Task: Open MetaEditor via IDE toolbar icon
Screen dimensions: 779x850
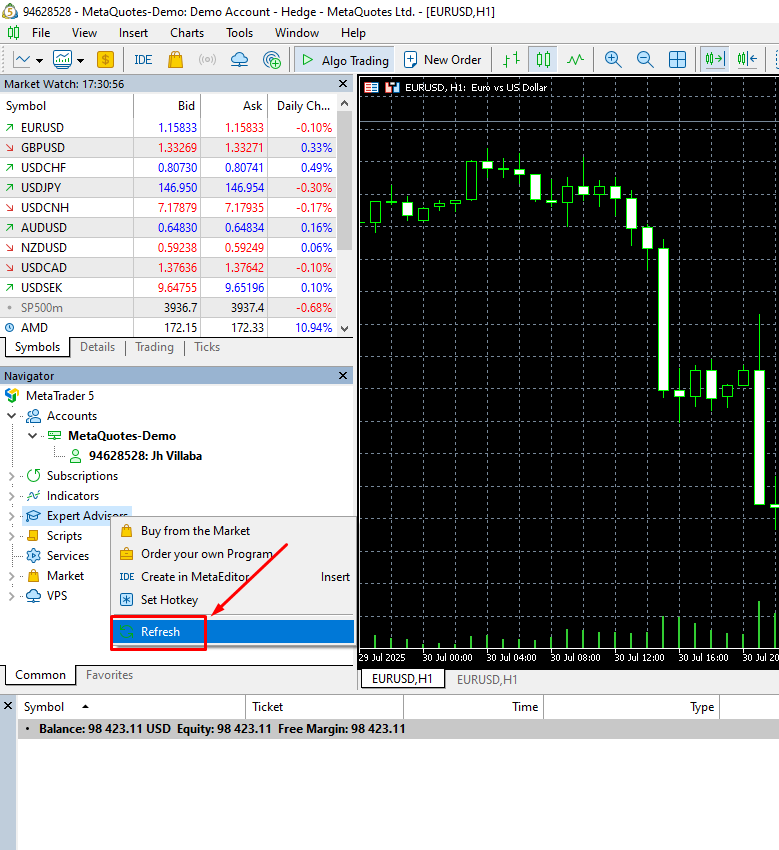Action: (143, 60)
